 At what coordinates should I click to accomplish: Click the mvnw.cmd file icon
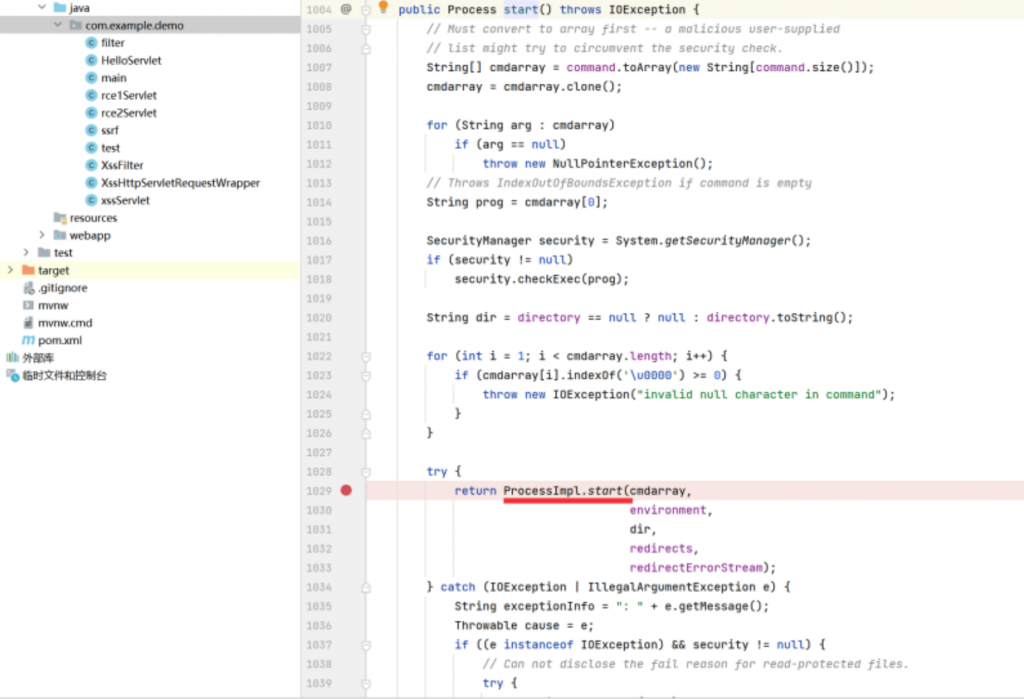pos(28,323)
